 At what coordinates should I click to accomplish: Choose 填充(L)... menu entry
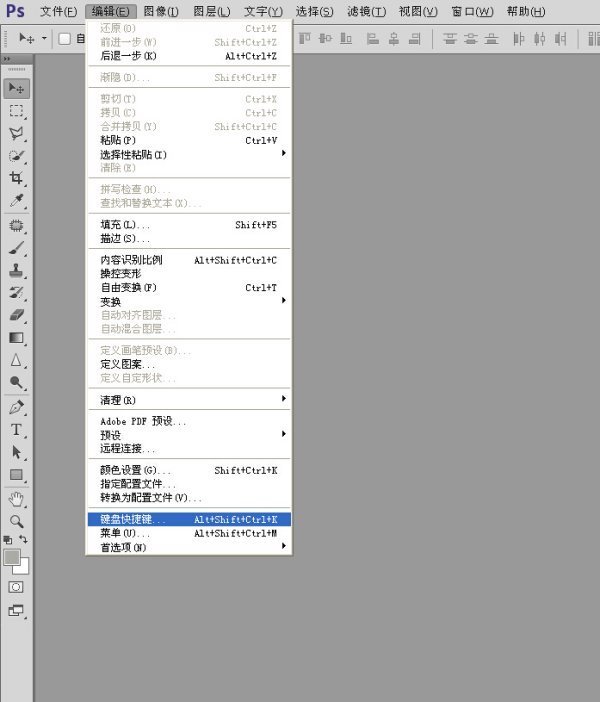click(x=189, y=225)
